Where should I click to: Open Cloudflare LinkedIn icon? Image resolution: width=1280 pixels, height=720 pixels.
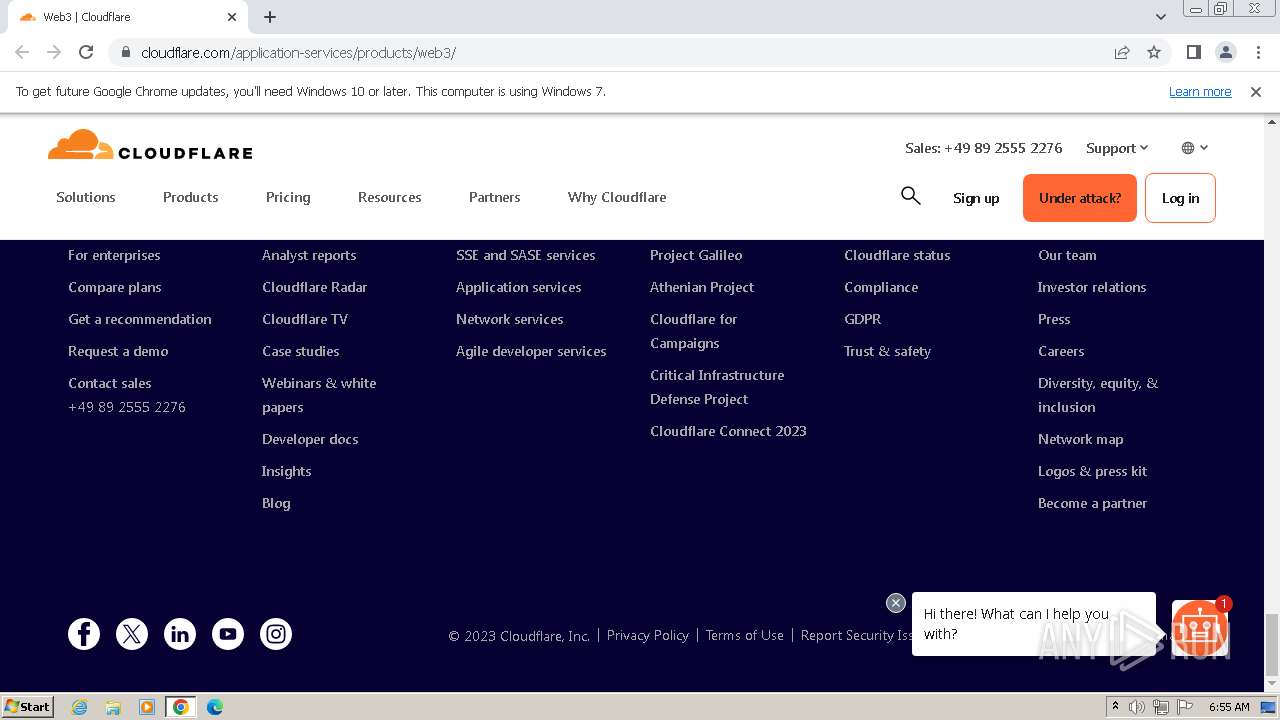click(x=180, y=634)
